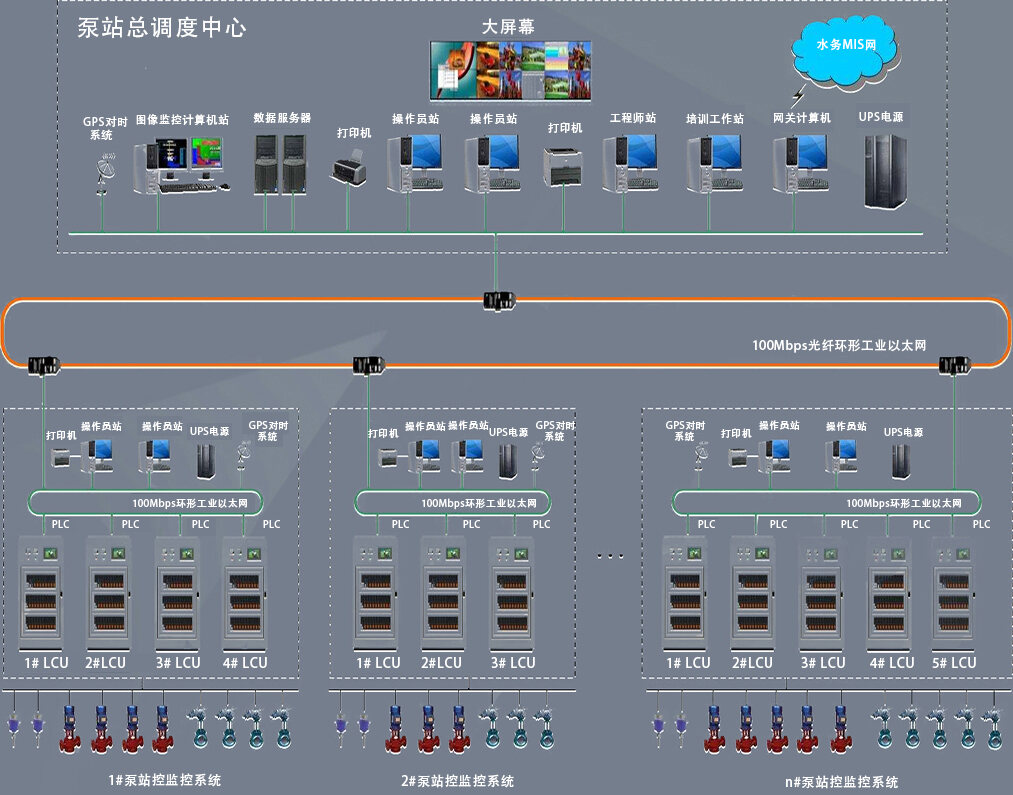Click the big screen video wall display
Viewport: 1013px width, 795px height.
point(511,70)
